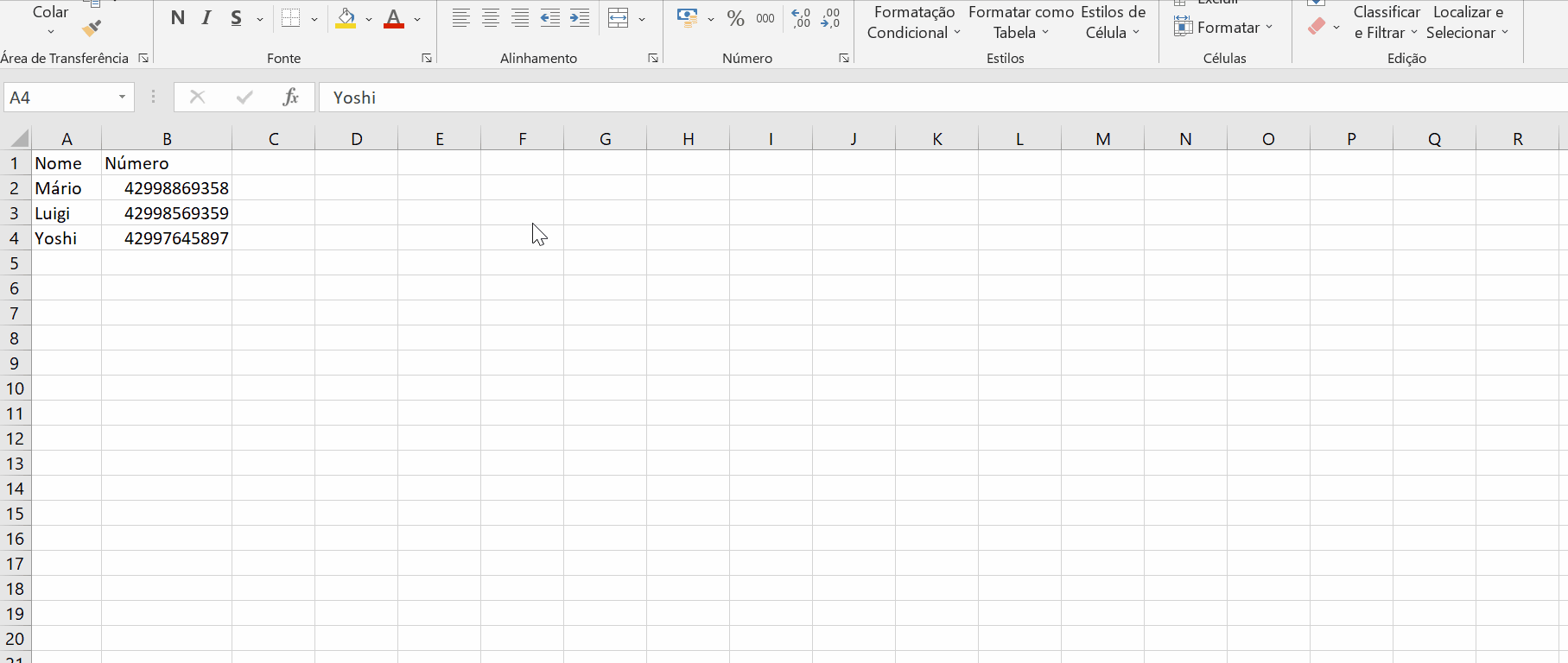
Task: Increase decimal places in the number
Action: (x=801, y=18)
